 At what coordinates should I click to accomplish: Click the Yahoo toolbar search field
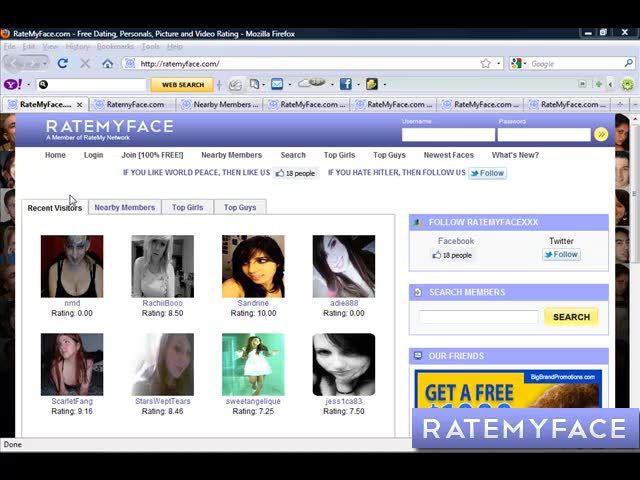(91, 84)
